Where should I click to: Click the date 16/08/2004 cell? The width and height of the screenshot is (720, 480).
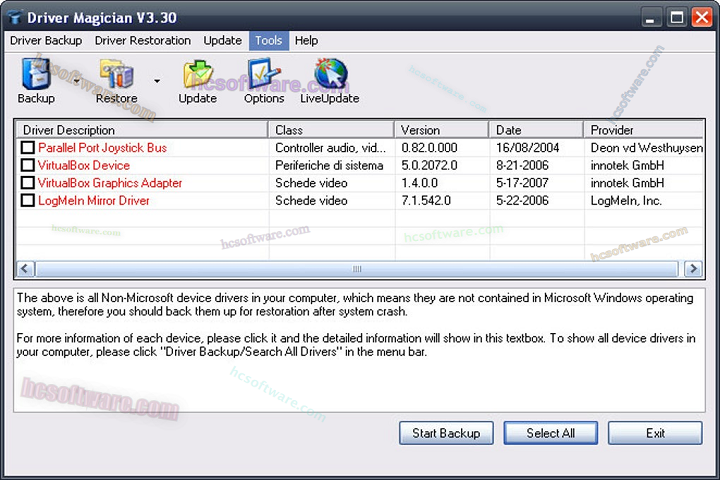(528, 147)
